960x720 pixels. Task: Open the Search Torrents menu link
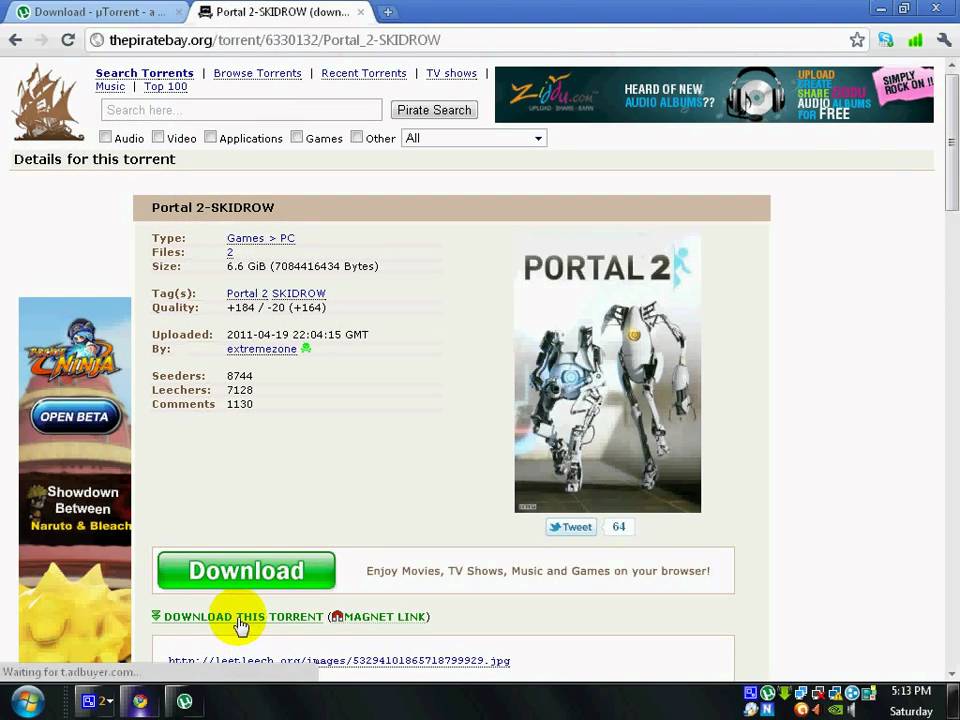click(144, 73)
